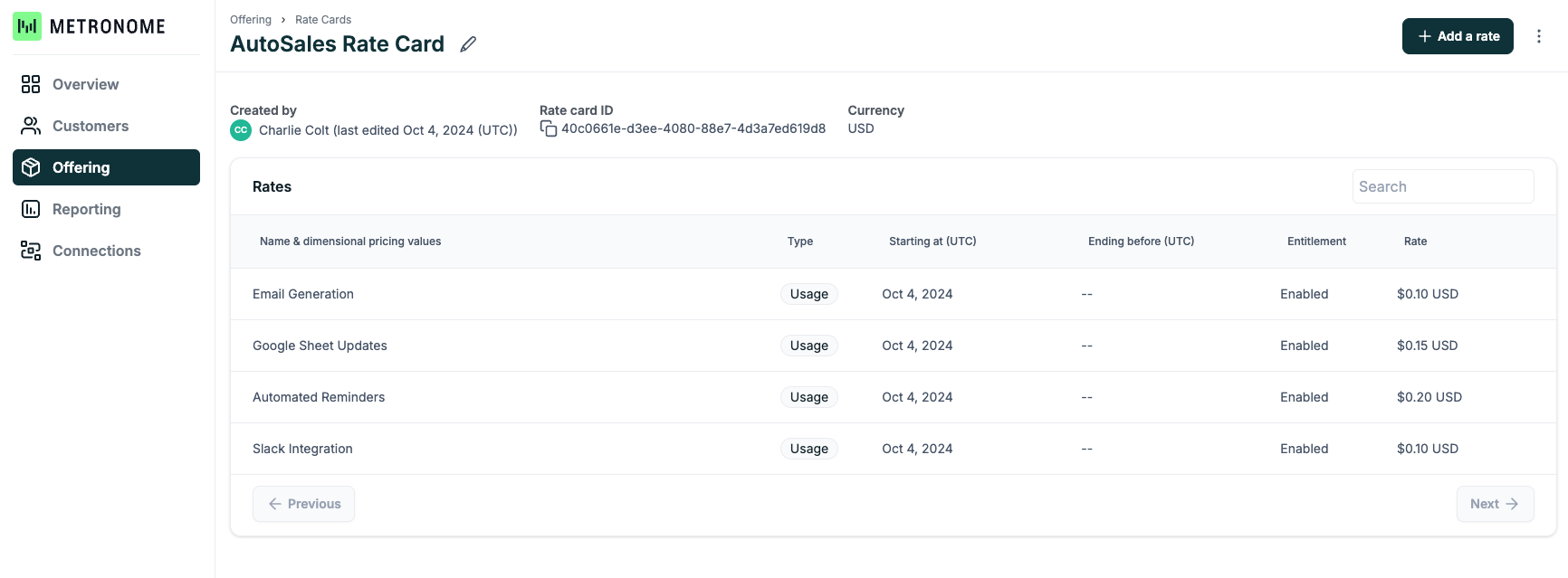Go to the Next page of rates
Screen dimensions: 1568x578
point(1494,504)
